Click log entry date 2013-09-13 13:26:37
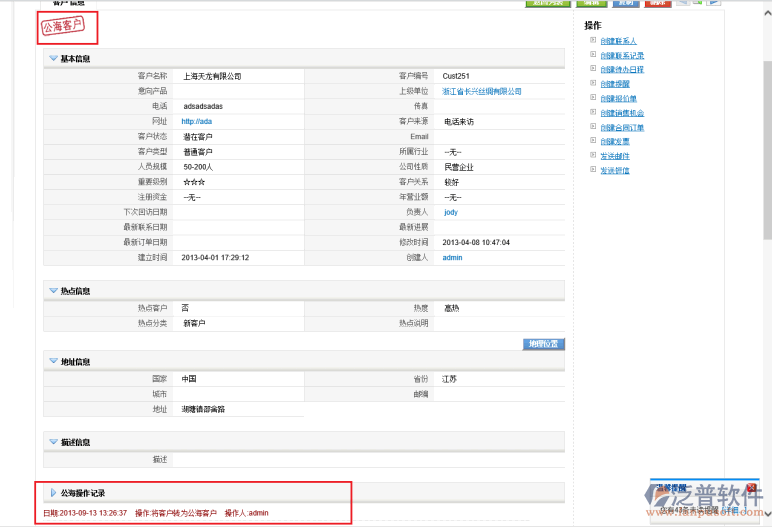774x528 pixels. coord(93,513)
